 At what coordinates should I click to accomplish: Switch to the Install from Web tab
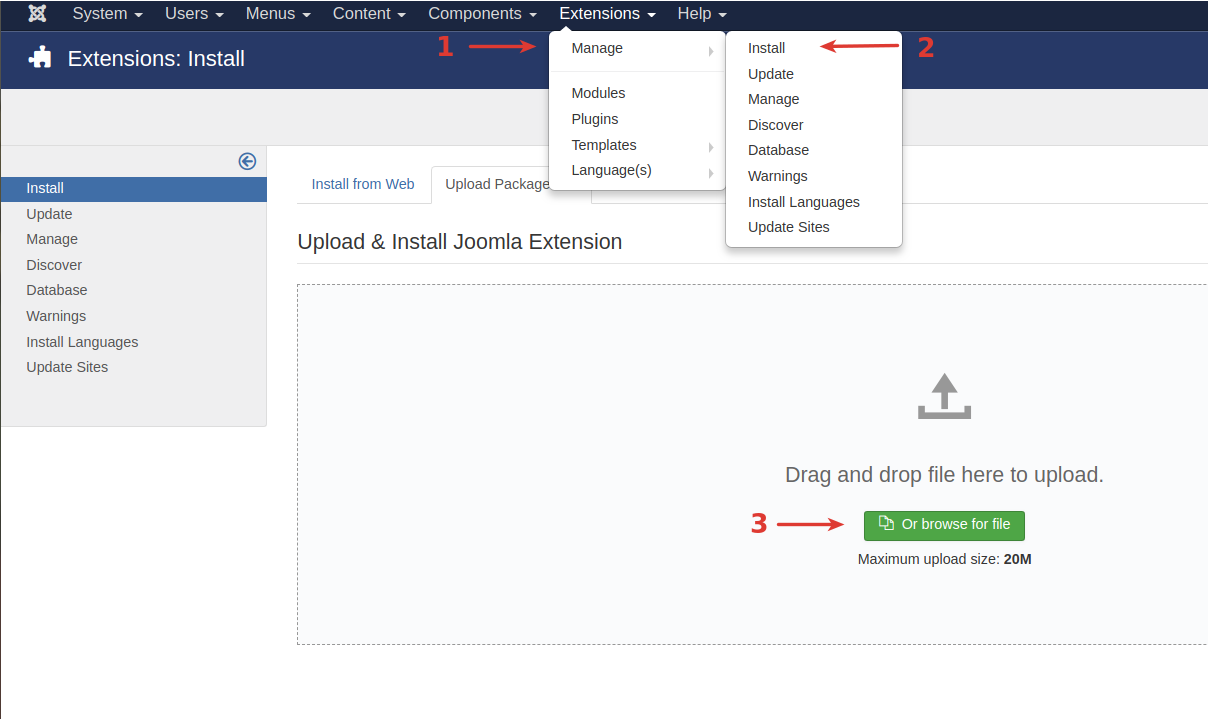363,184
